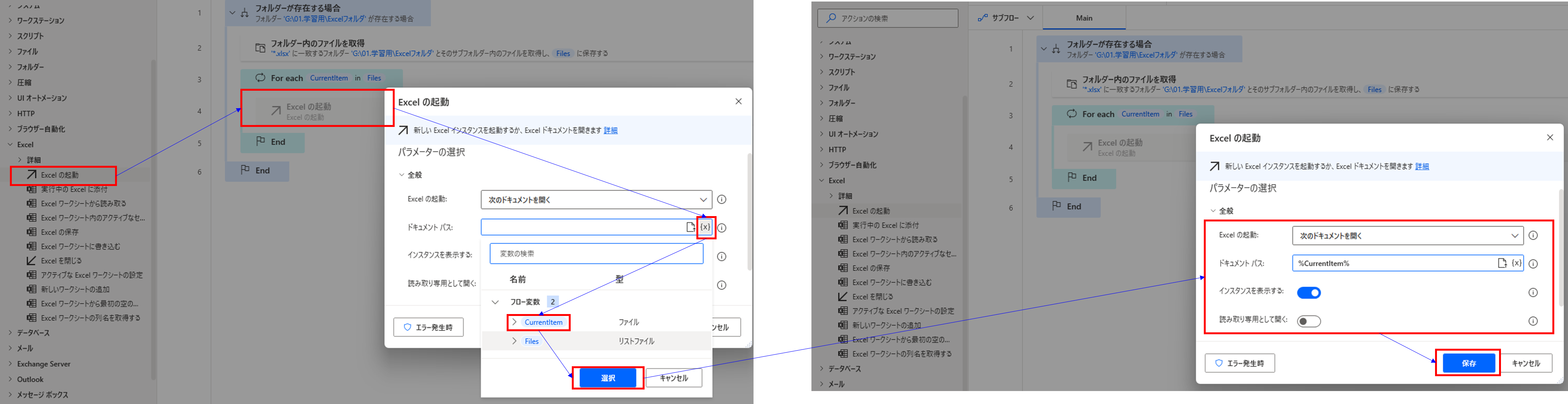Open the サブフロー dropdown
1568x404 pixels.
pos(1006,18)
